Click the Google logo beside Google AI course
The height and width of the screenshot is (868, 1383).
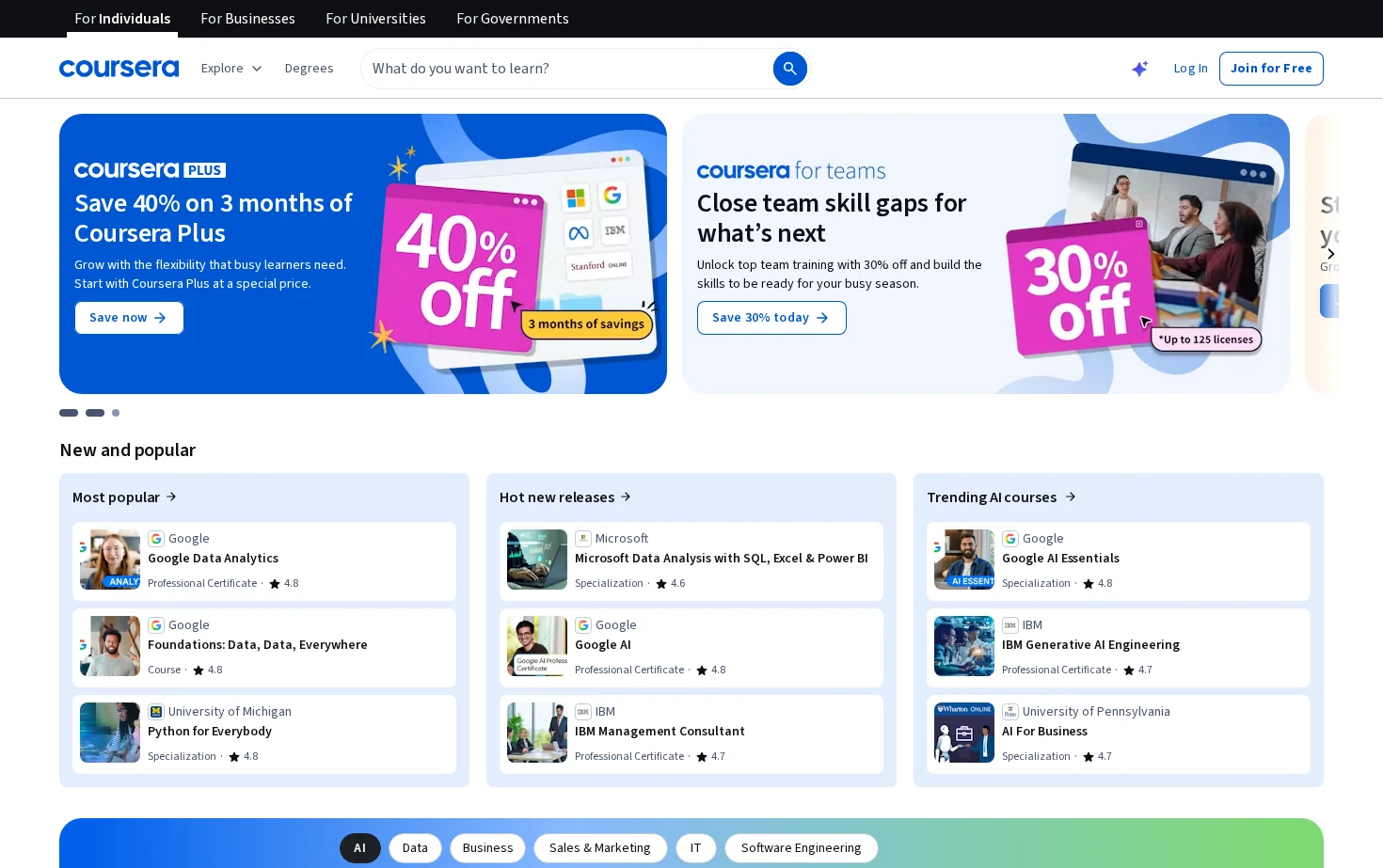click(x=583, y=625)
